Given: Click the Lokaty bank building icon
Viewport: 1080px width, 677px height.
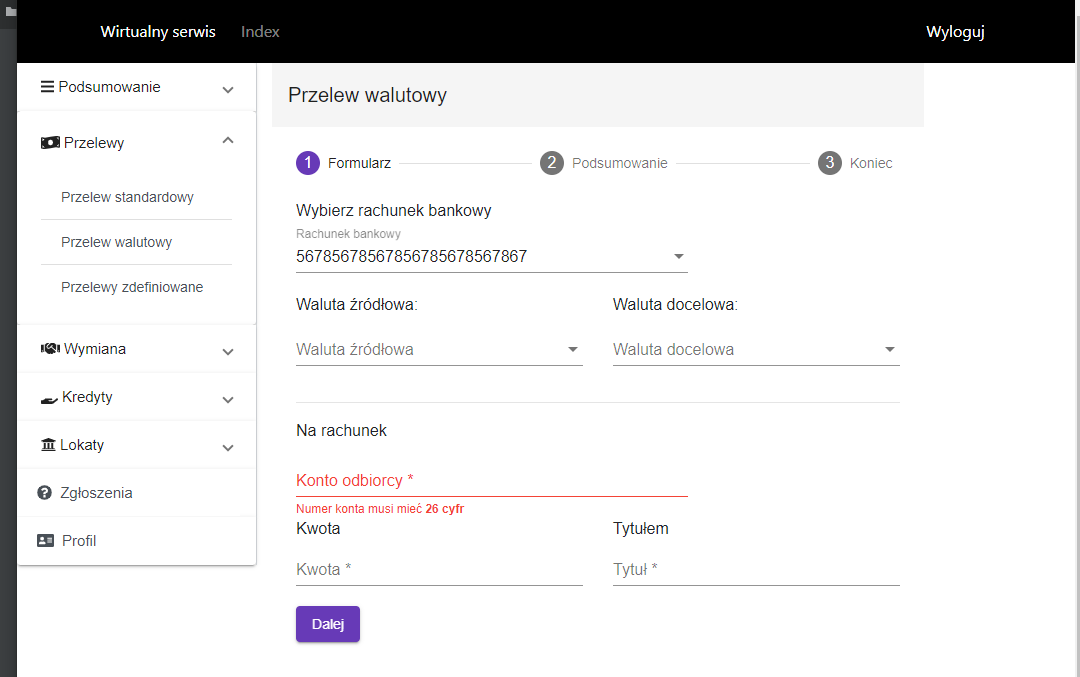Looking at the screenshot, I should click(48, 445).
